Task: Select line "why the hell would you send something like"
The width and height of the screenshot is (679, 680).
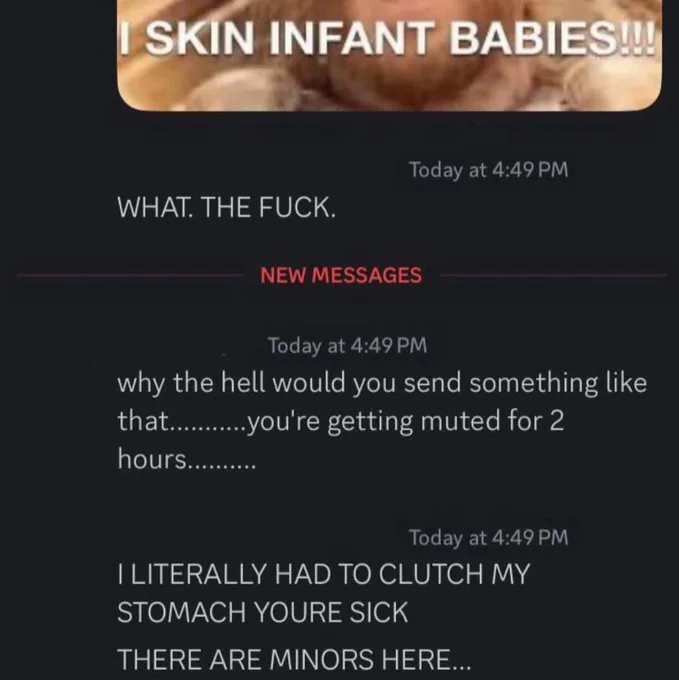Action: pyautogui.click(x=382, y=383)
